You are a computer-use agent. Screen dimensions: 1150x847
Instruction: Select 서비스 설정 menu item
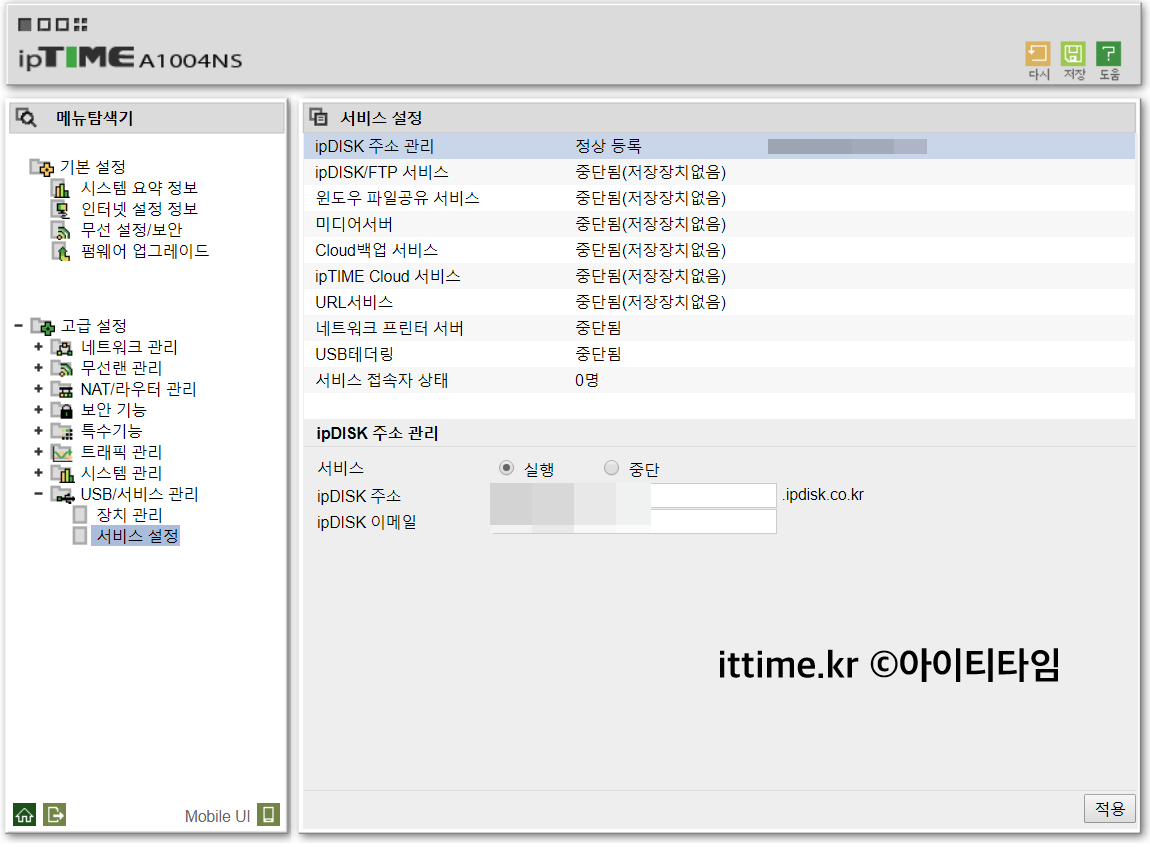point(137,537)
